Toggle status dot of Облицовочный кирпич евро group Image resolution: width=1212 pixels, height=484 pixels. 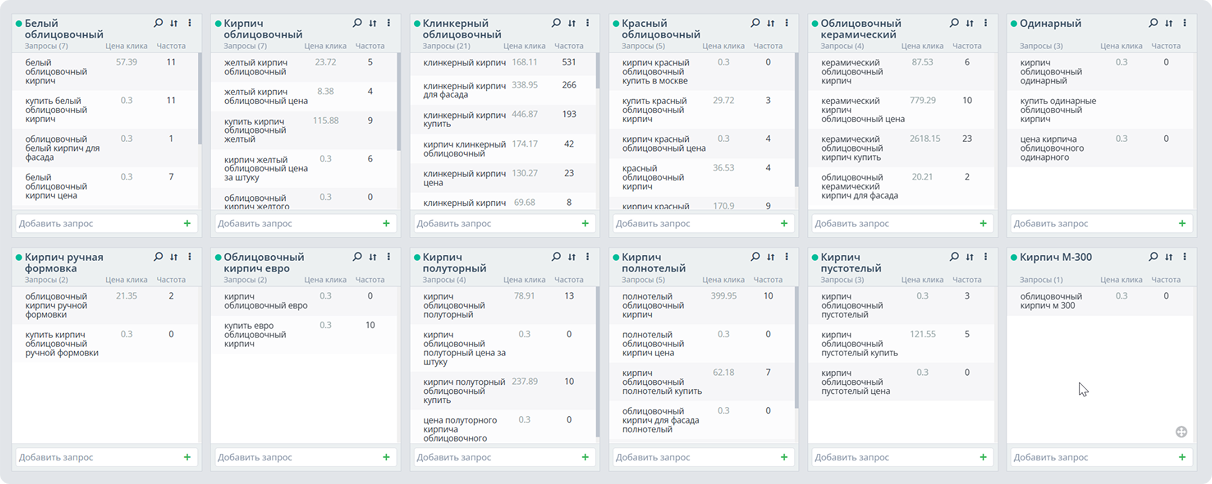pyautogui.click(x=217, y=257)
